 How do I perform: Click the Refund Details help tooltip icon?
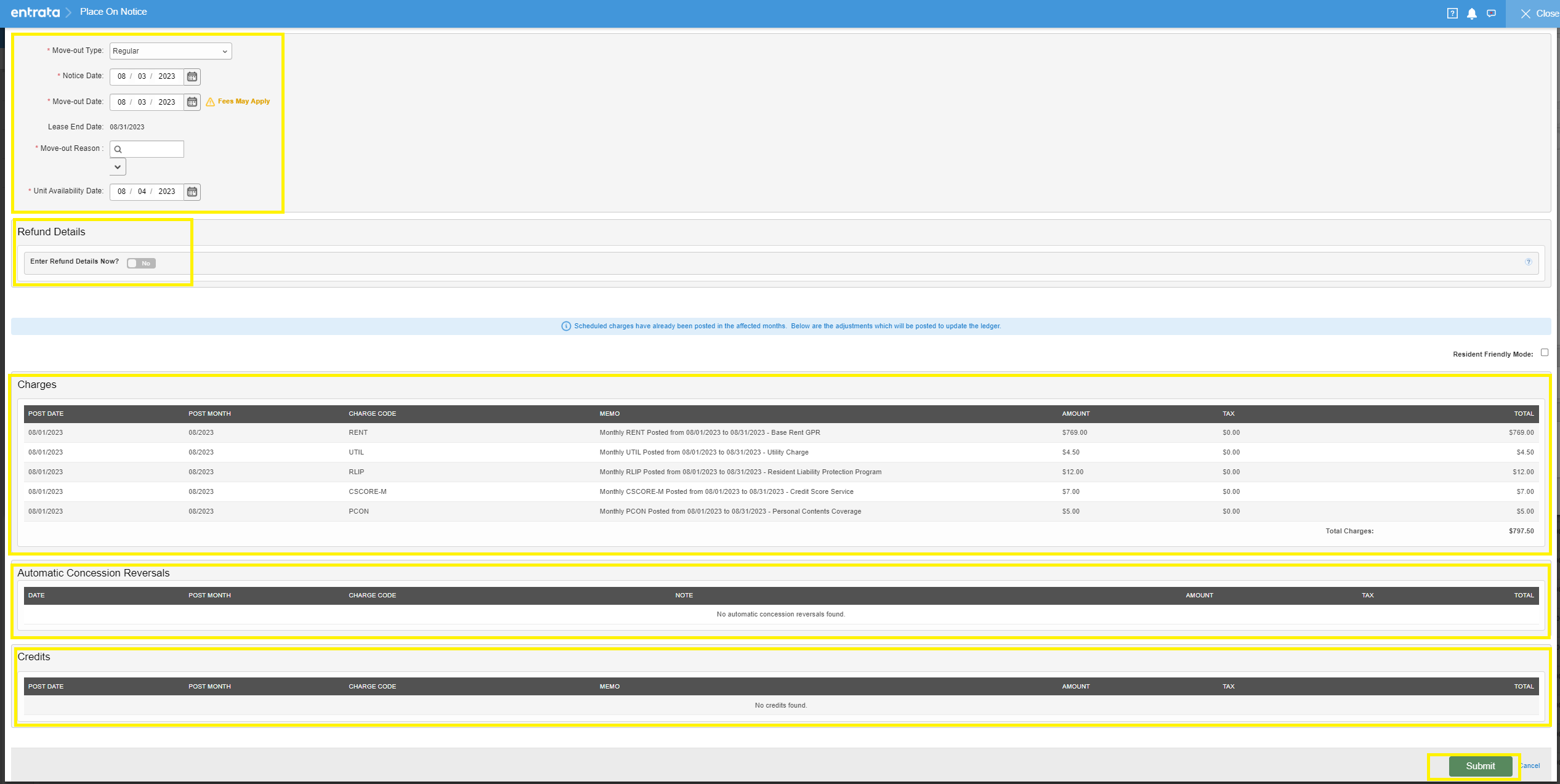click(x=1529, y=262)
